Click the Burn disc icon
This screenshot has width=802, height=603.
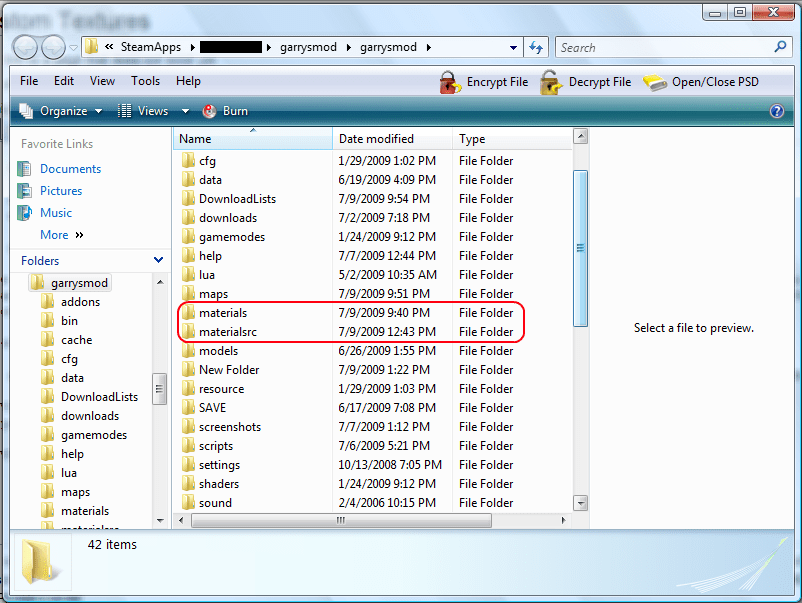click(209, 111)
